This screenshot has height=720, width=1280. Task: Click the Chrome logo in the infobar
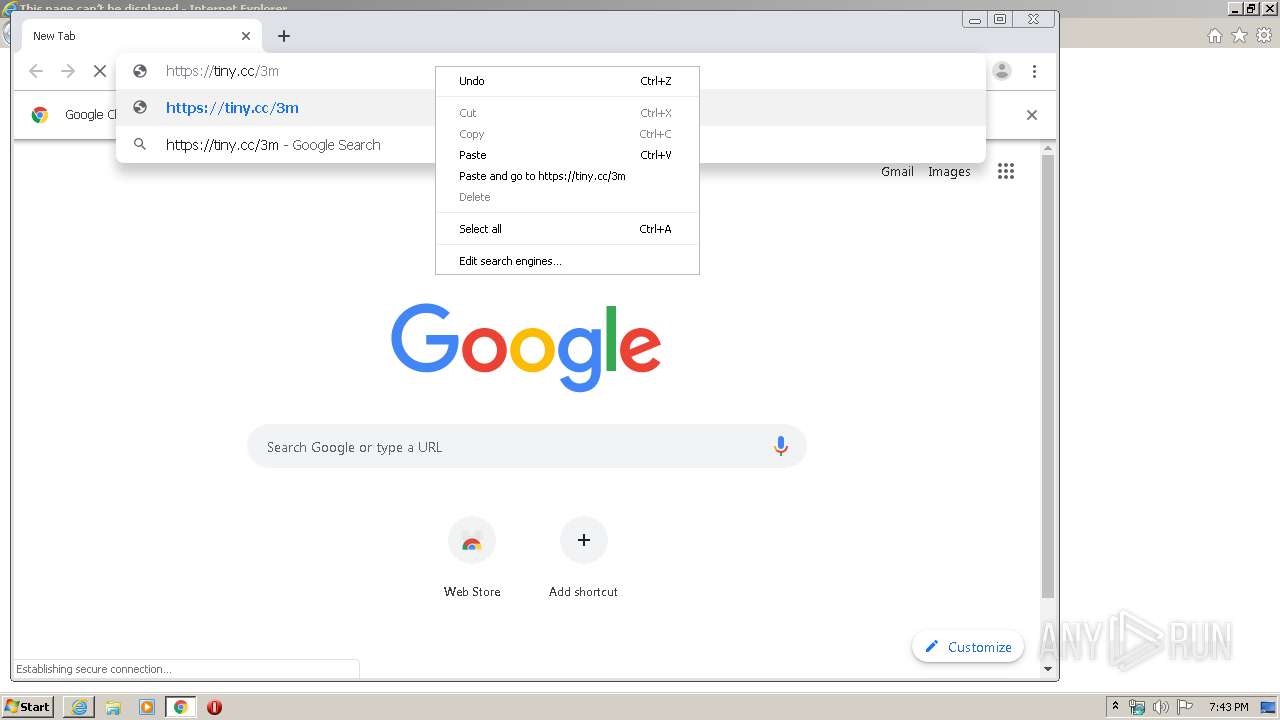coord(40,115)
